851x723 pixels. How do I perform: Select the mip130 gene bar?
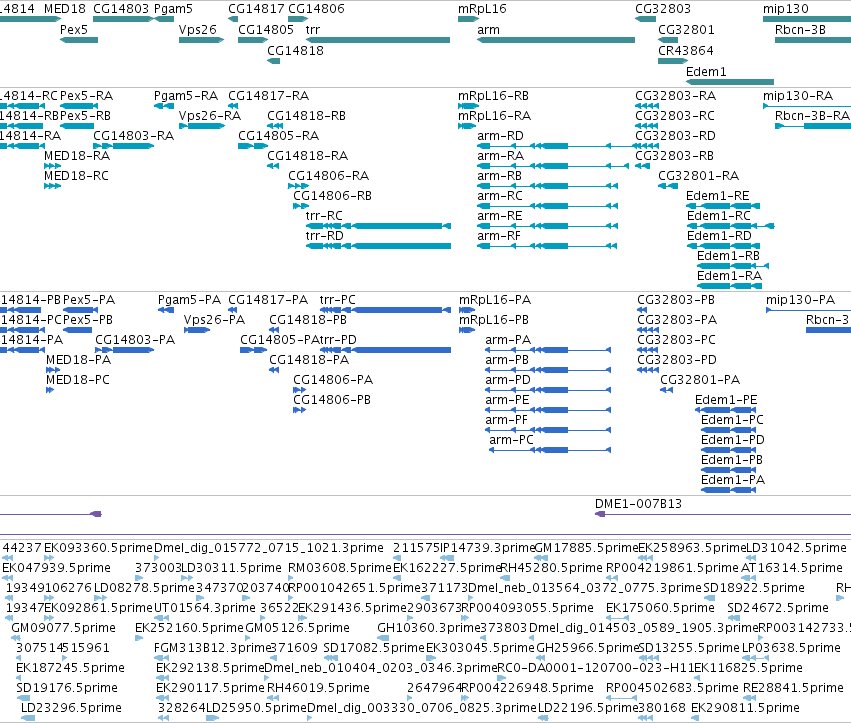[806, 19]
